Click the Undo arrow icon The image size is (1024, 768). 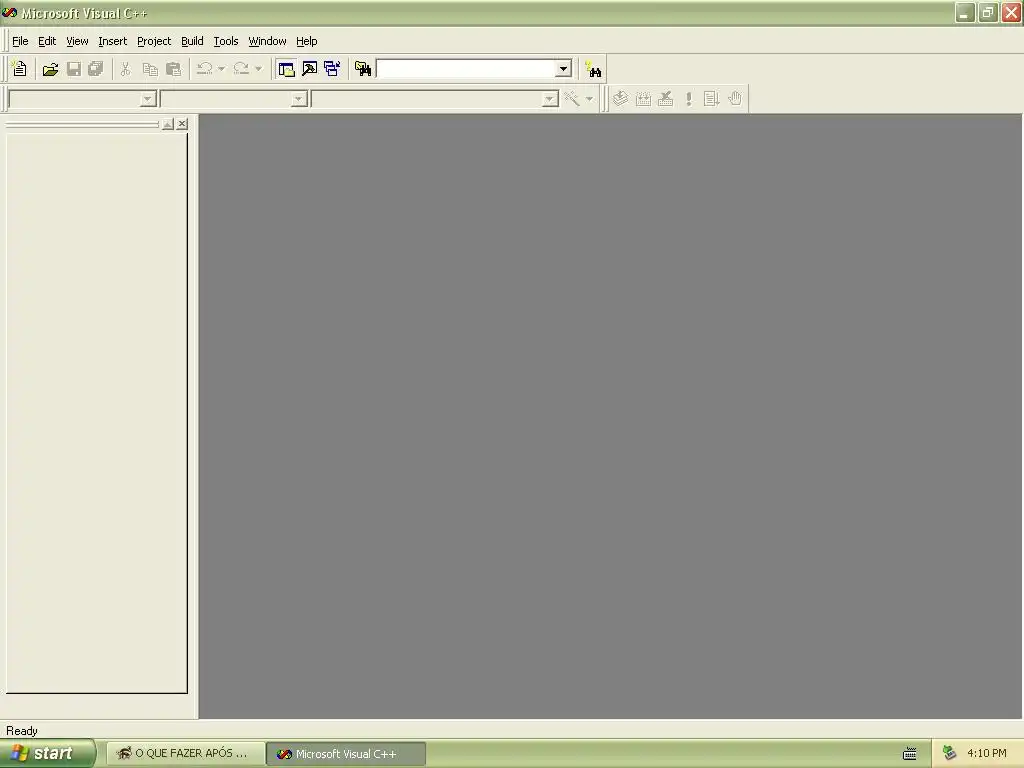[204, 69]
